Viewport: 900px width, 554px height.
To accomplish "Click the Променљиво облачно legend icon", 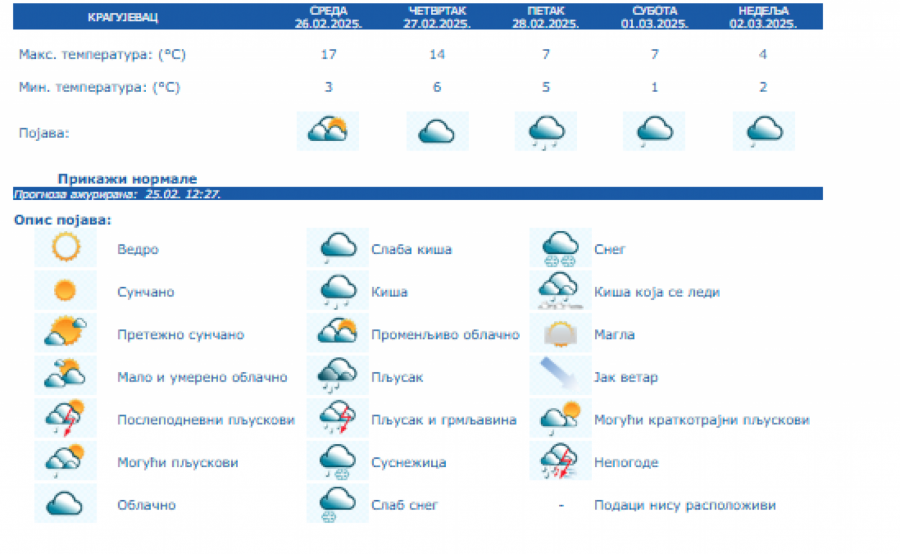I will (338, 334).
